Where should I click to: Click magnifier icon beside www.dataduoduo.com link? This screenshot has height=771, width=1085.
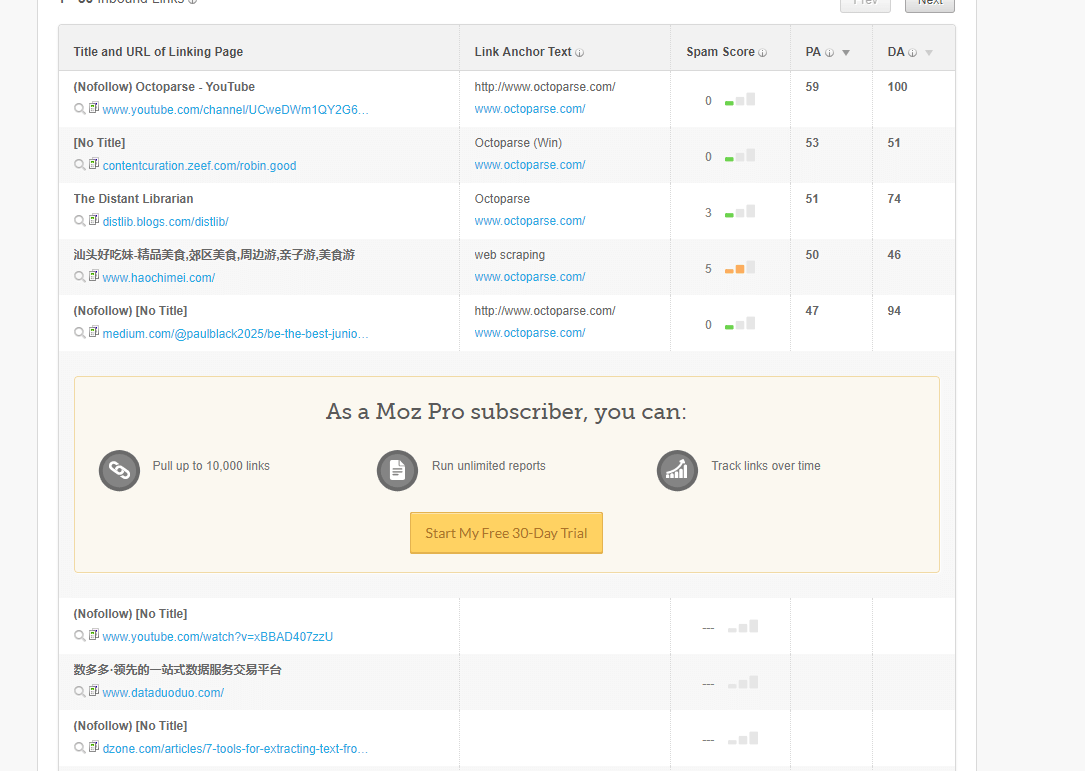point(80,692)
